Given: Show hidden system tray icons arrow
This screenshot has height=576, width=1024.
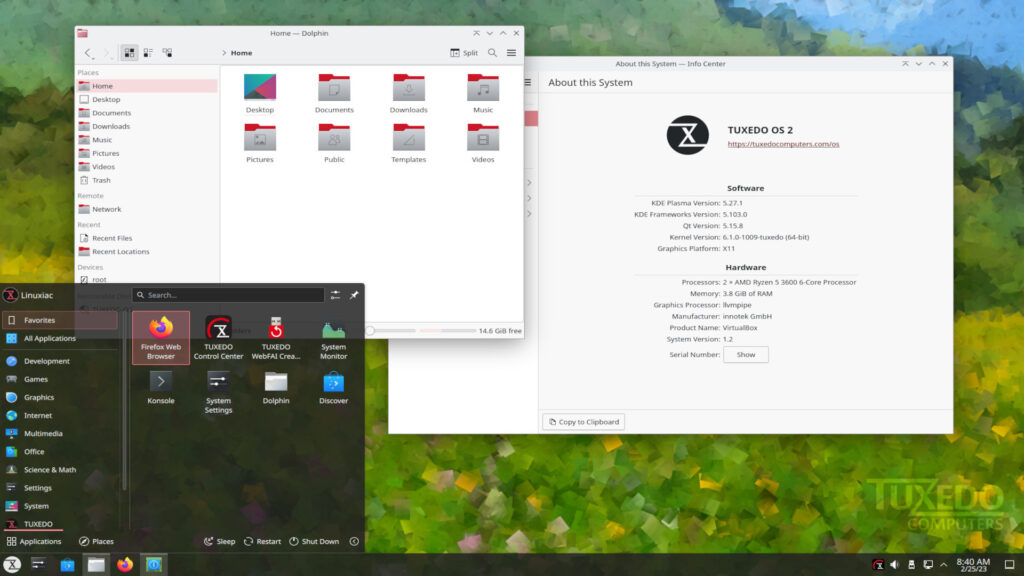Looking at the screenshot, I should [945, 565].
